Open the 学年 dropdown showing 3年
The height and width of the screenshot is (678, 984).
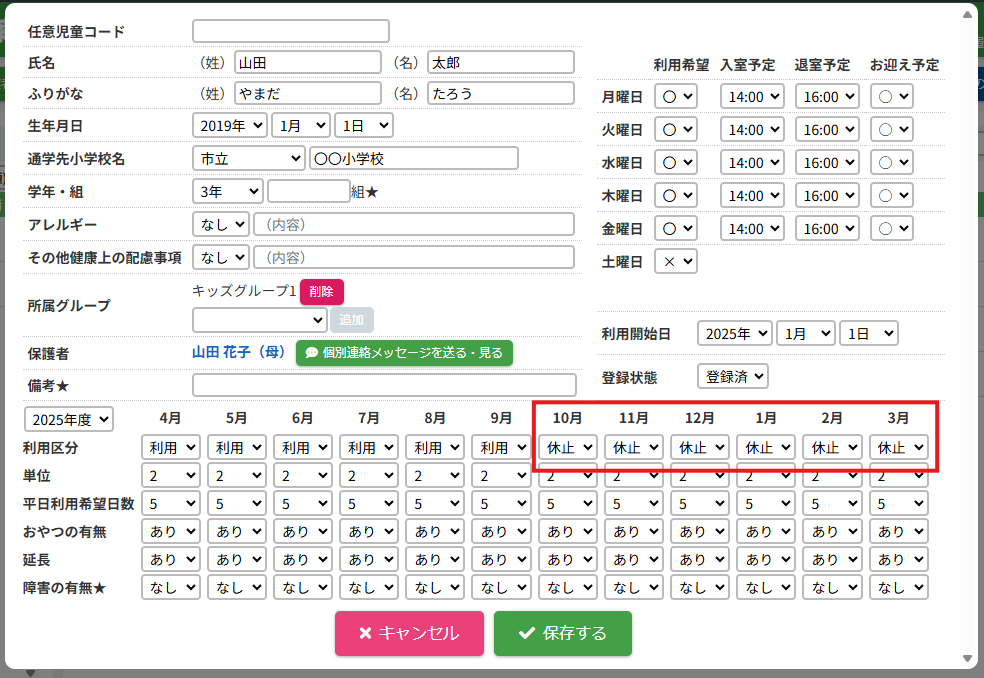pos(227,191)
